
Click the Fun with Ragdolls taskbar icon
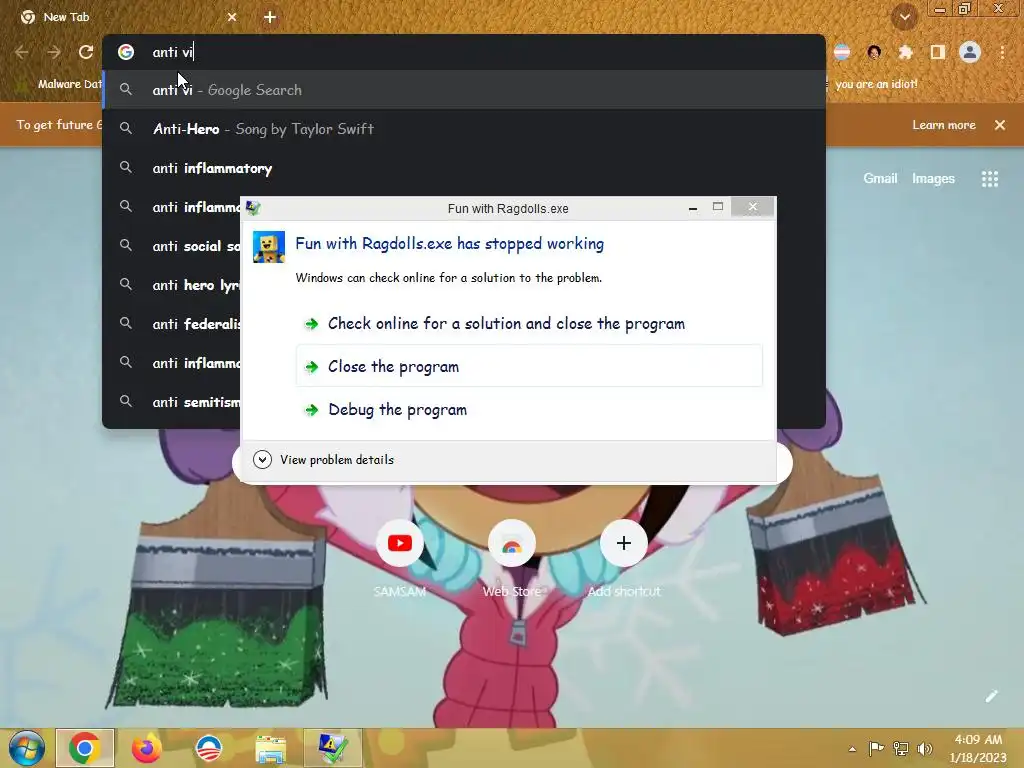[x=332, y=748]
